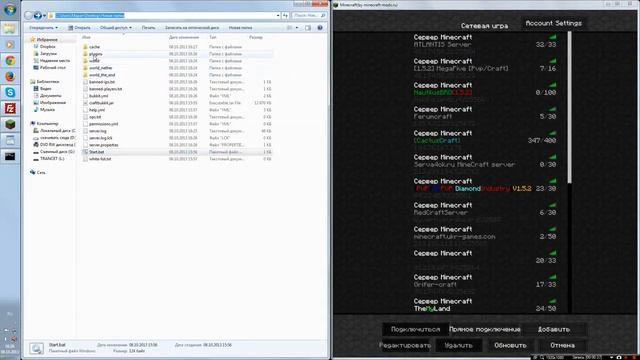Click the Minecraft server list scrollbar
The image size is (640, 360).
point(569,107)
